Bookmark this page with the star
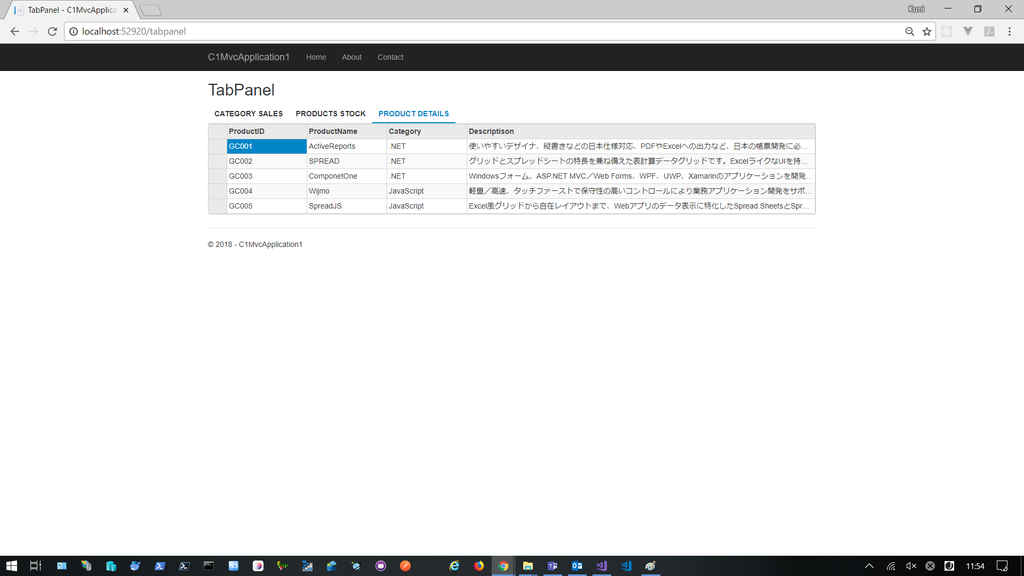This screenshot has width=1024, height=576. coord(927,31)
